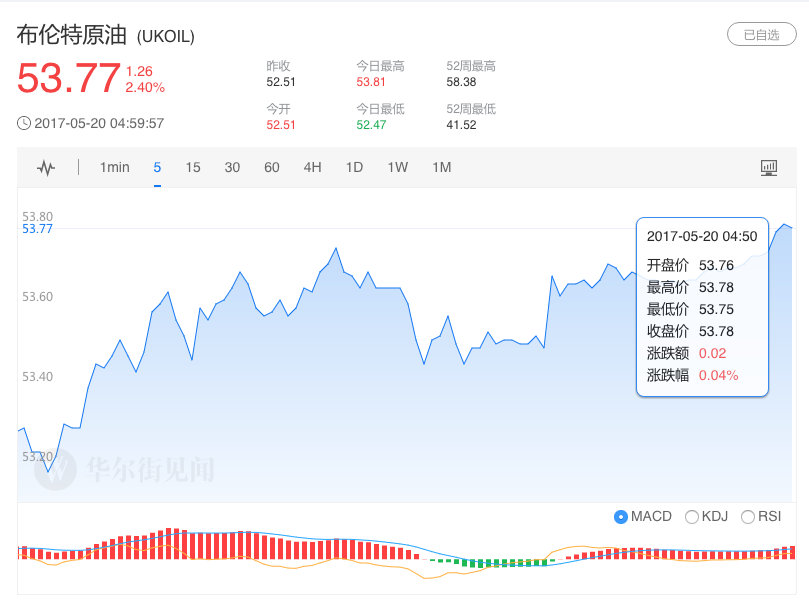
Task: Choose the 15 minute interval
Action: (193, 168)
